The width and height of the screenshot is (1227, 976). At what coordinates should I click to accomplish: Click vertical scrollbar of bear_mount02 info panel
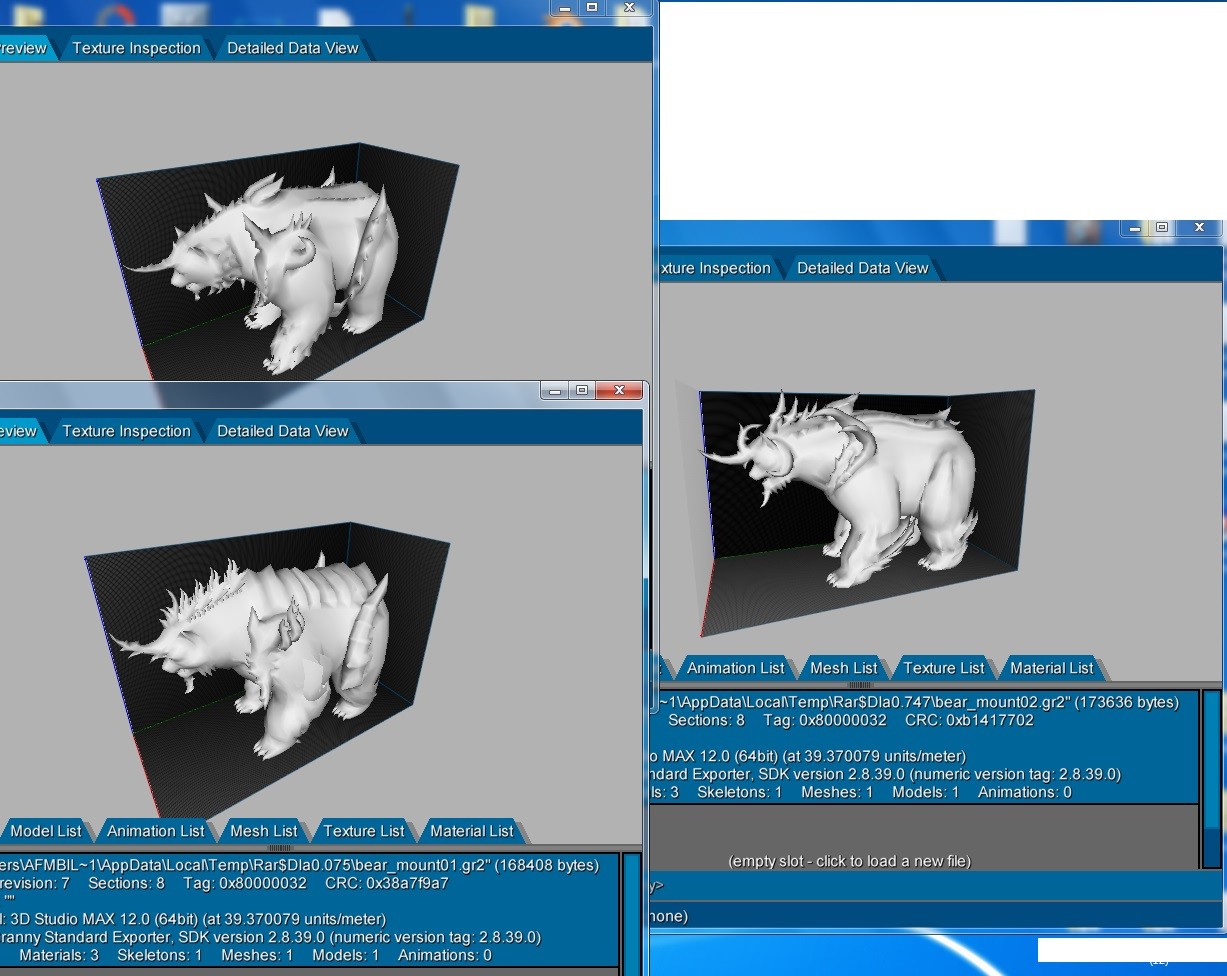pyautogui.click(x=1211, y=778)
